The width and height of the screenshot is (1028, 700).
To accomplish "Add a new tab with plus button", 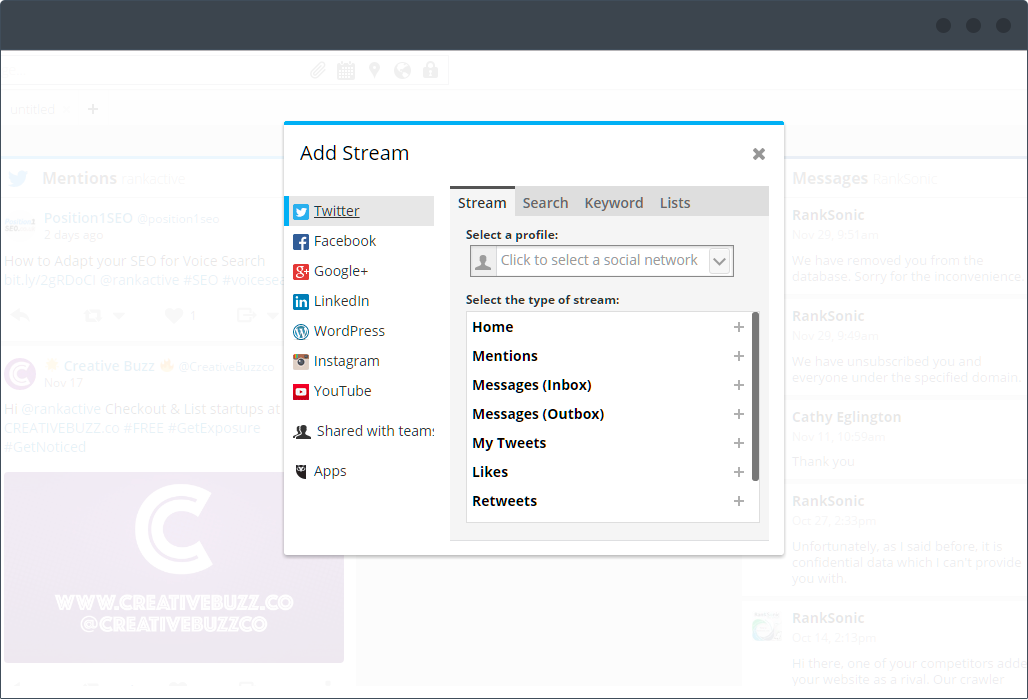I will coord(92,109).
